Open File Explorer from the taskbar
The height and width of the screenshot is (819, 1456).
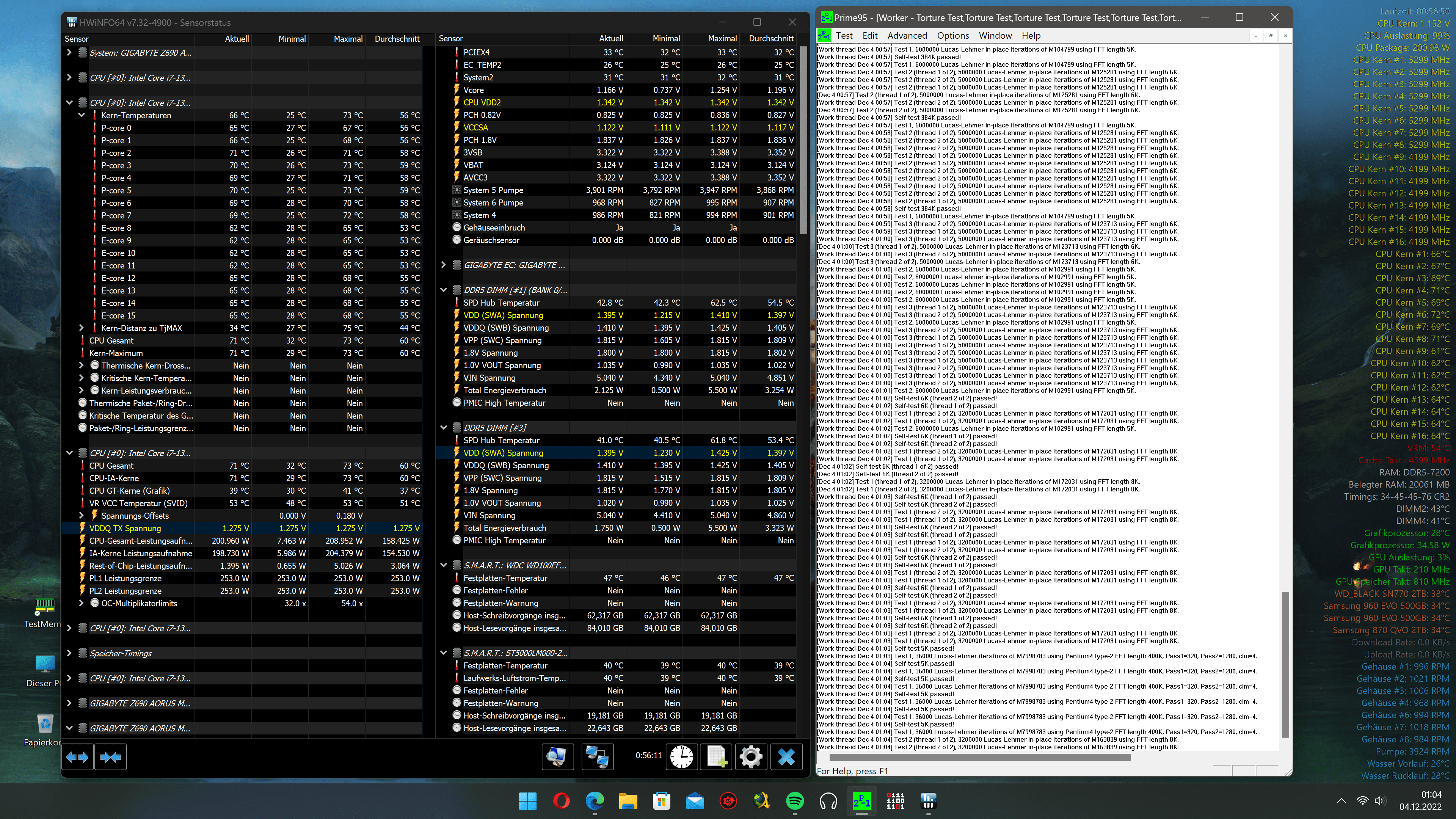pyautogui.click(x=628, y=801)
